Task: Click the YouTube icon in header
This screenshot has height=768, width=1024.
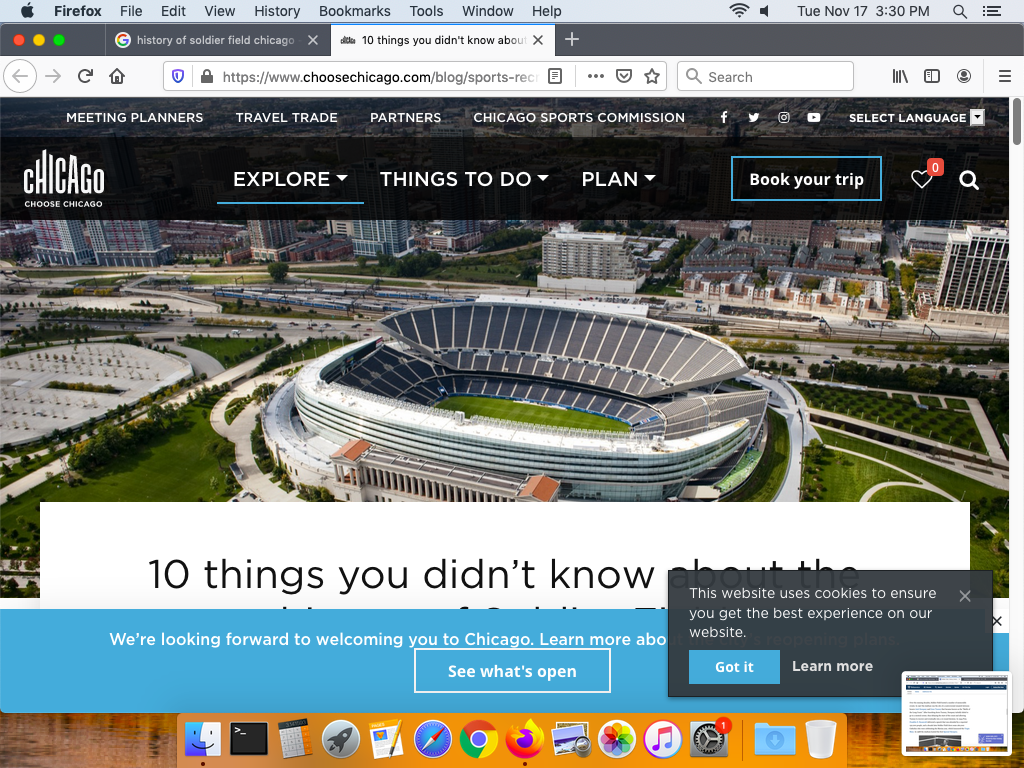Action: (814, 117)
